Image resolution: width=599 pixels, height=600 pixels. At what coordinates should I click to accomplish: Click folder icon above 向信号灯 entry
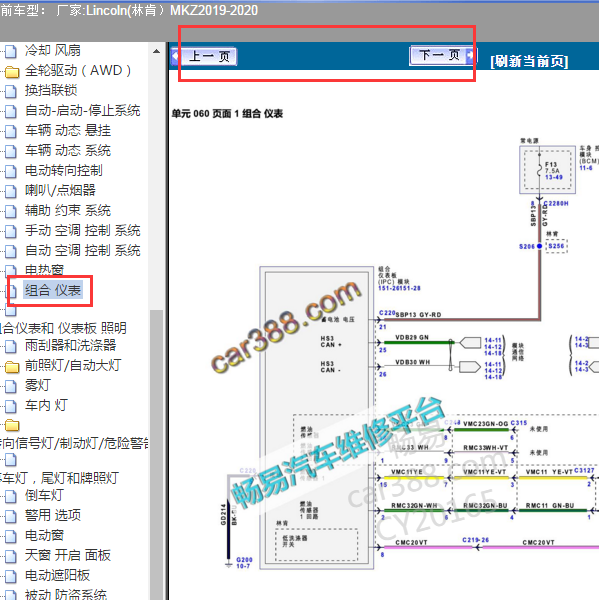pos(12,425)
